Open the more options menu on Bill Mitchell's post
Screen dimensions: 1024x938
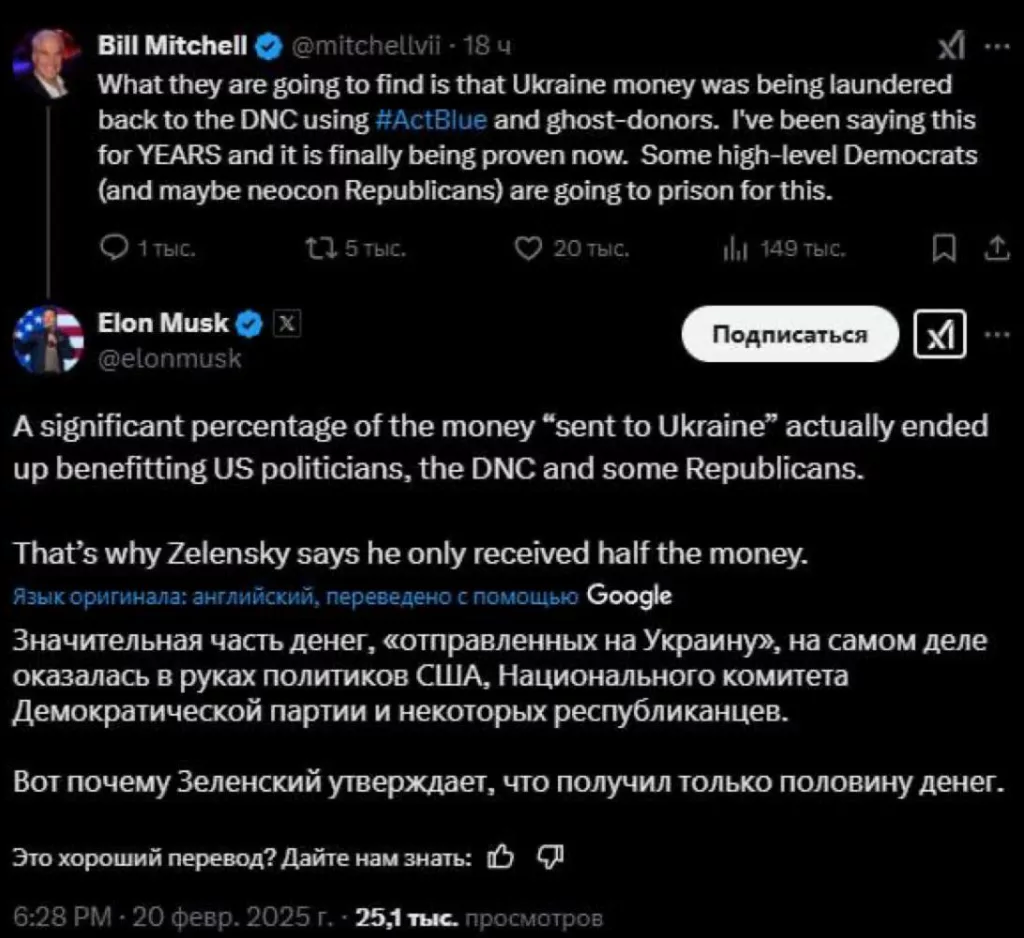(997, 46)
